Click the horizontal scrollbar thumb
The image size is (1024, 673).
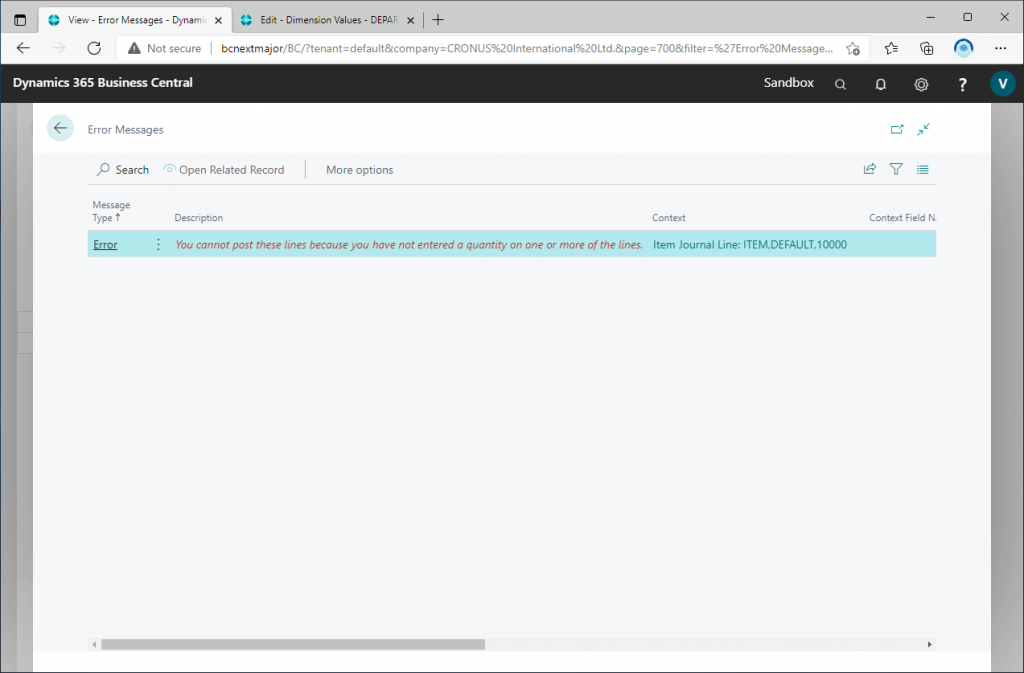point(292,645)
